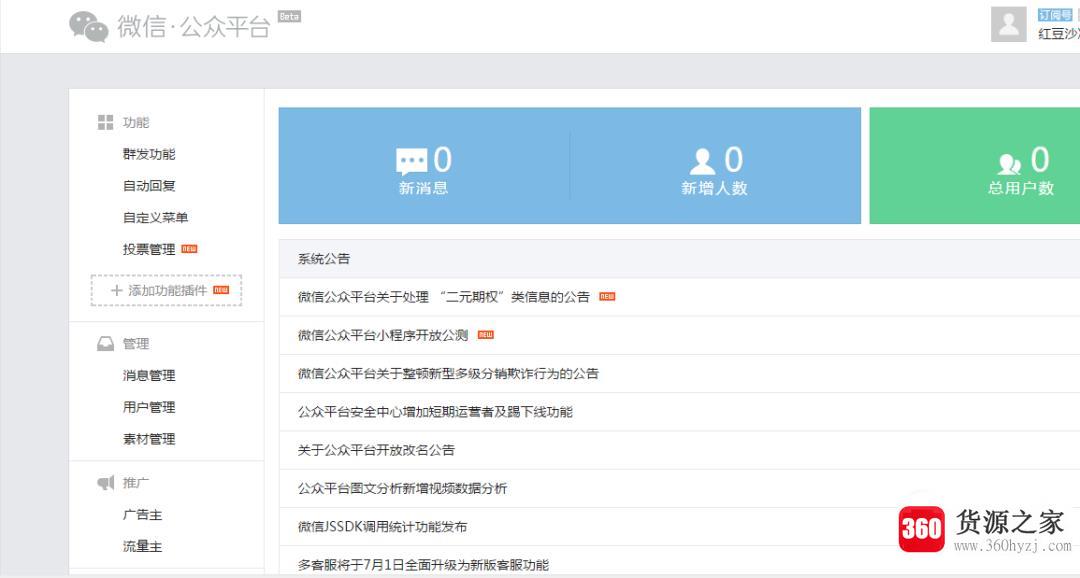Open 安全中心增加短期运营者 notice
The height and width of the screenshot is (578, 1080).
click(x=435, y=412)
